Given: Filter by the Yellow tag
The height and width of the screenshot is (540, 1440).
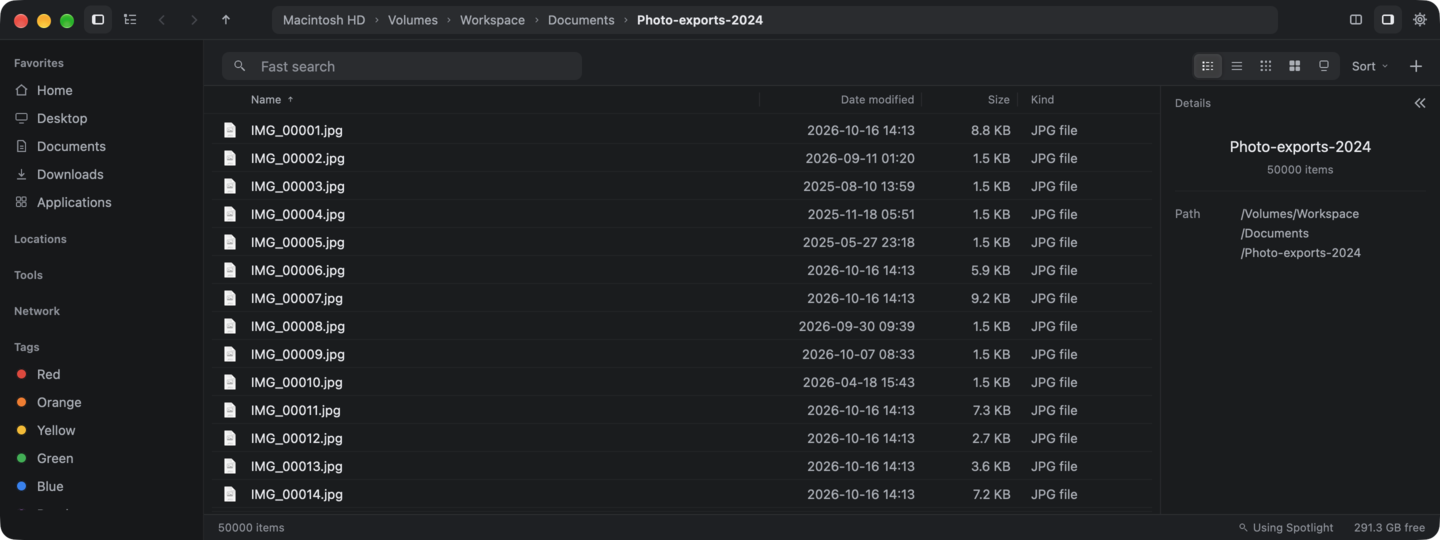Looking at the screenshot, I should click(102, 430).
